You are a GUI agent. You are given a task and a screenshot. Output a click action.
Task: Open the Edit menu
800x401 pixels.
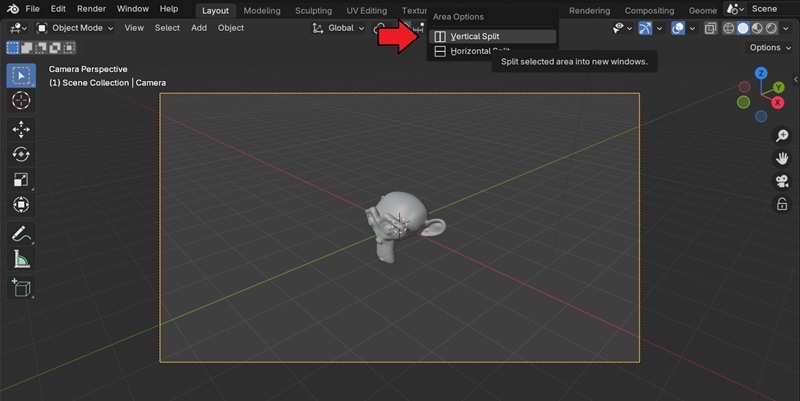tap(58, 9)
